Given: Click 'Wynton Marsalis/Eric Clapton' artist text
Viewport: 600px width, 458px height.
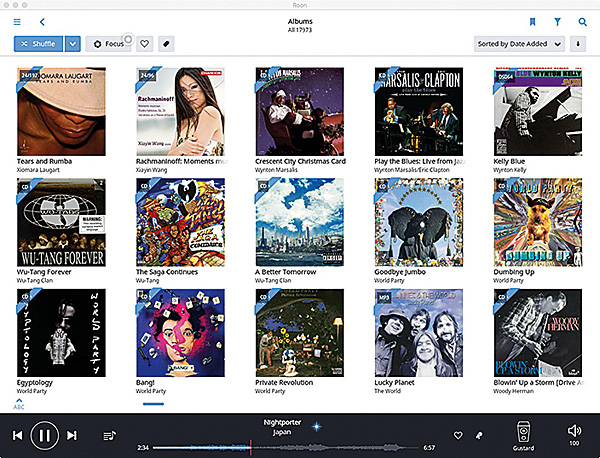Looking at the screenshot, I should point(412,170).
